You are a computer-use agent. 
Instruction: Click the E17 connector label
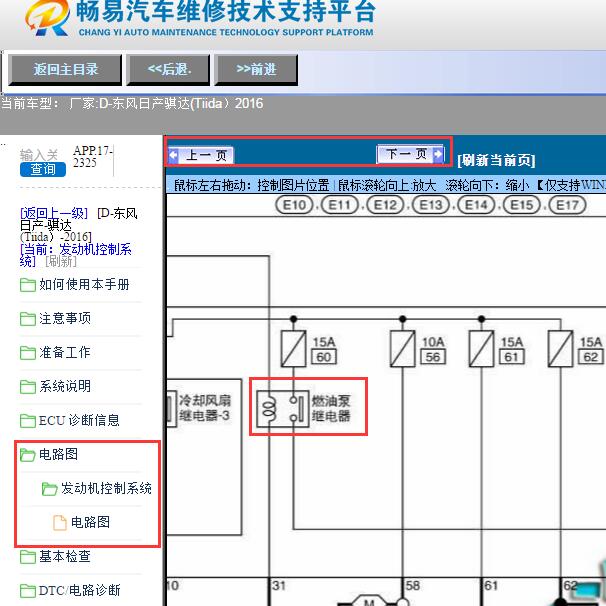567,205
